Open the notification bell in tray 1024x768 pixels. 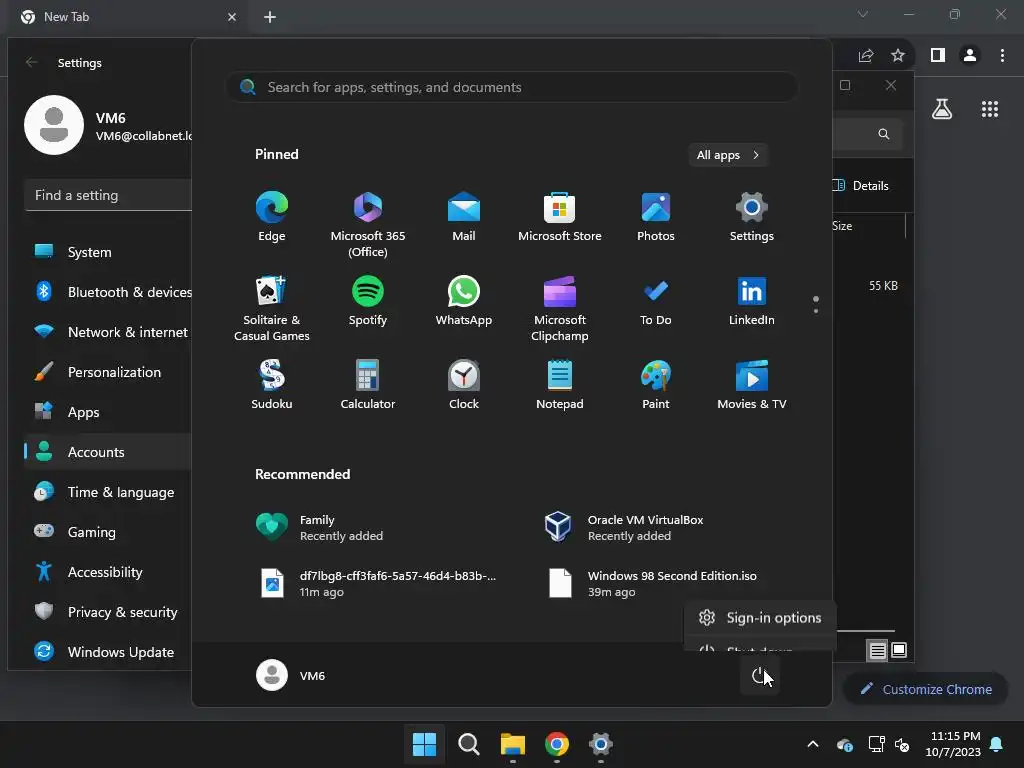pyautogui.click(x=997, y=744)
